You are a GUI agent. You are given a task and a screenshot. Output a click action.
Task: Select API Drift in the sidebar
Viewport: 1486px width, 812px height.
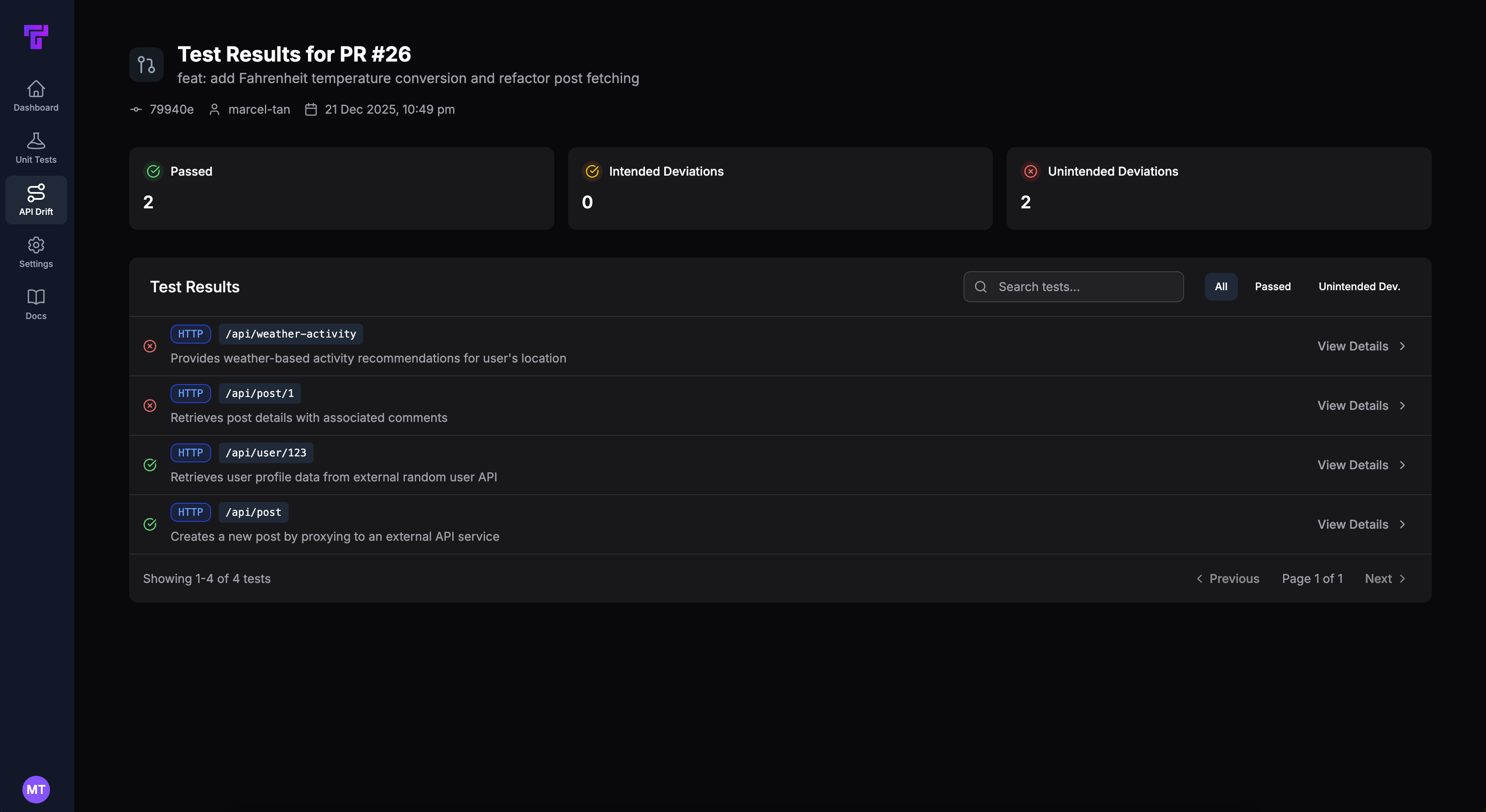[36, 199]
